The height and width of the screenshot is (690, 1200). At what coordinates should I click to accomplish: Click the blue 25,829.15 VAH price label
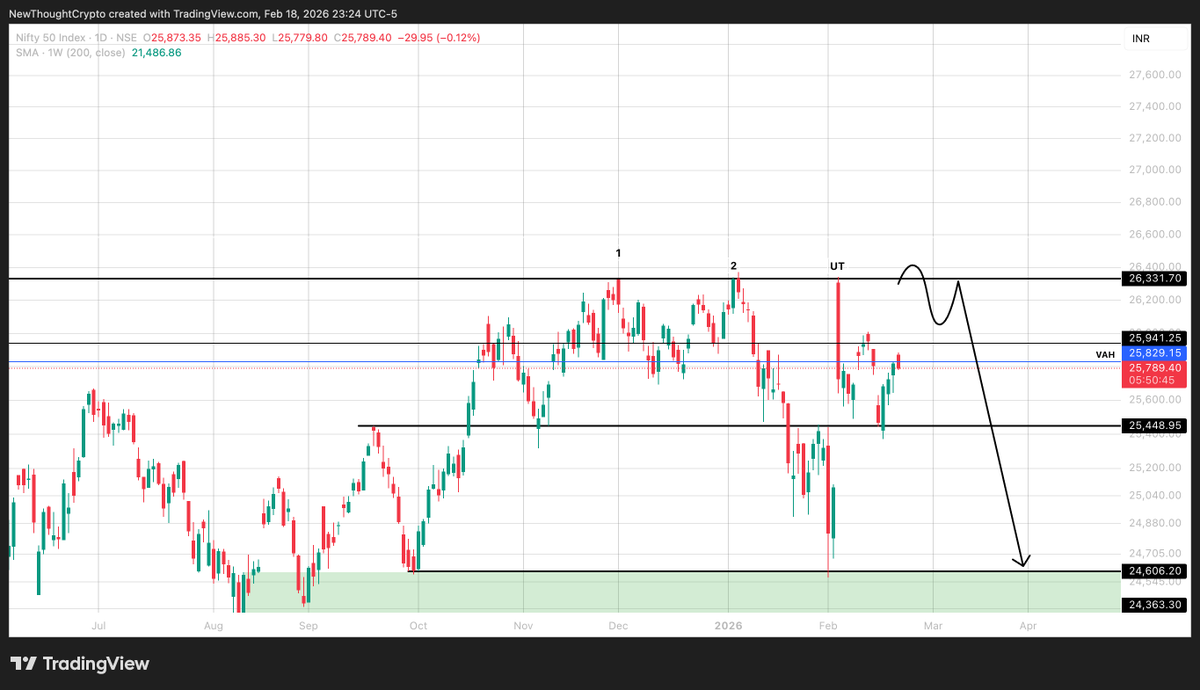[1156, 353]
